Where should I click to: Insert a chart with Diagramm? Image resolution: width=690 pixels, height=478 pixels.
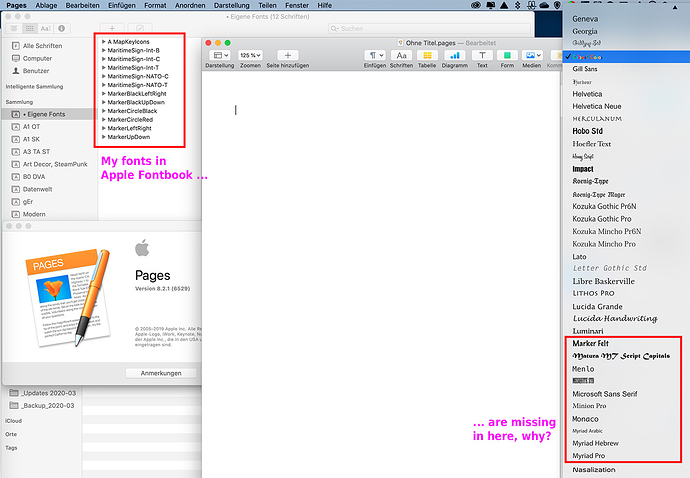coord(455,55)
